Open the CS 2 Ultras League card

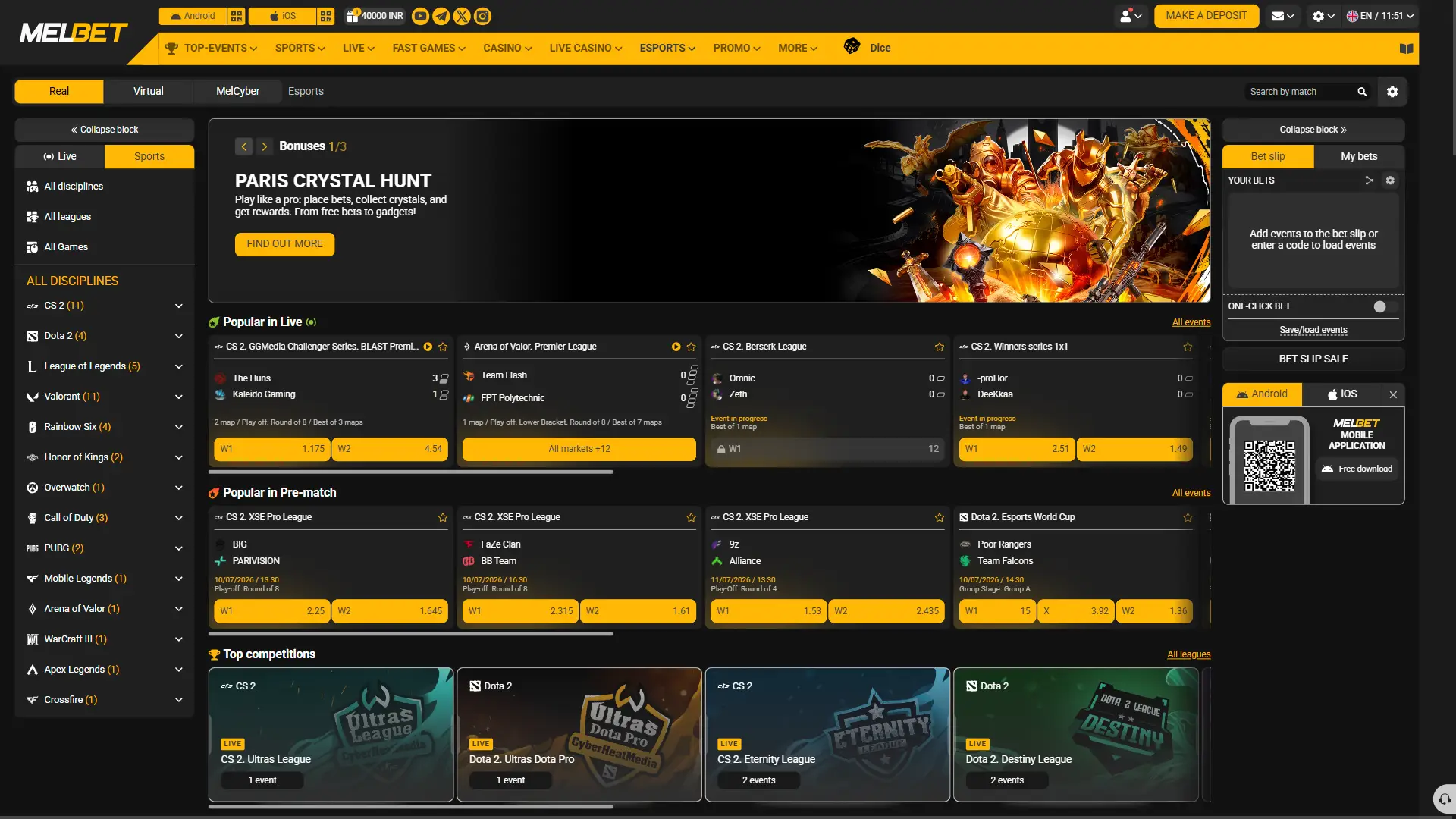tap(331, 734)
